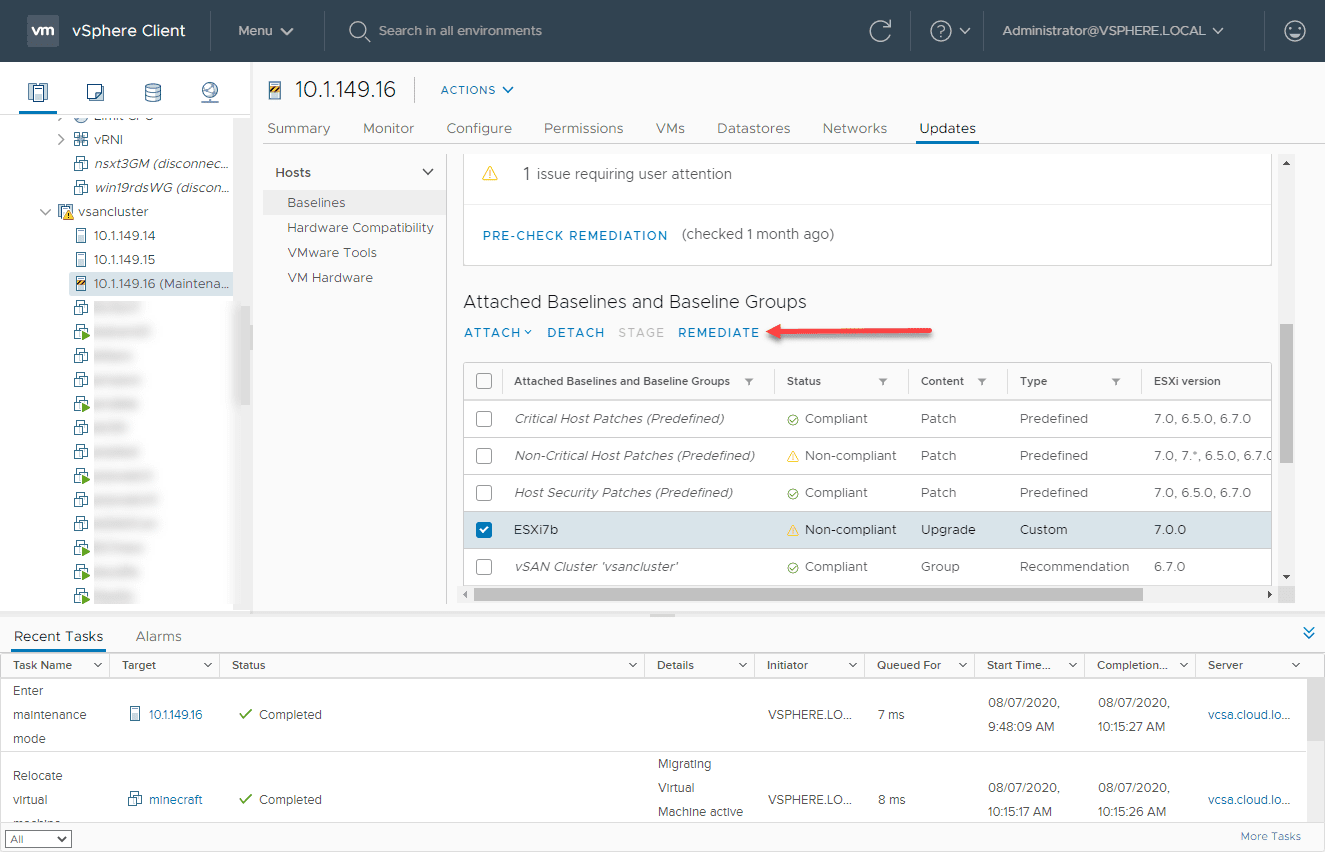The height and width of the screenshot is (852, 1325).
Task: Select all baselines via header checkbox
Action: tap(484, 381)
